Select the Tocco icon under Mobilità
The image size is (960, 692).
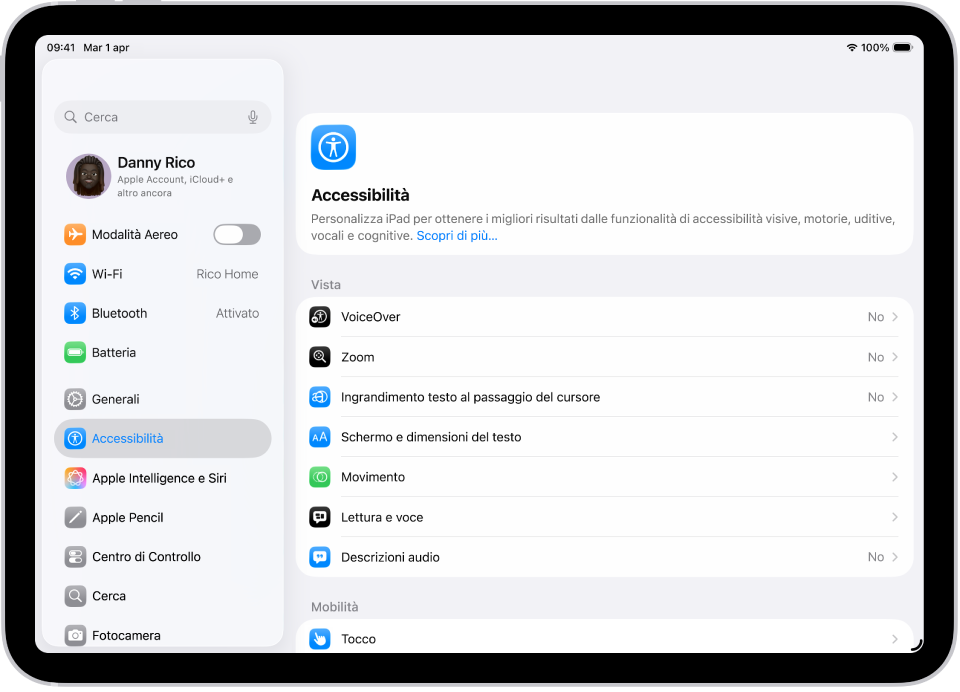tap(320, 638)
